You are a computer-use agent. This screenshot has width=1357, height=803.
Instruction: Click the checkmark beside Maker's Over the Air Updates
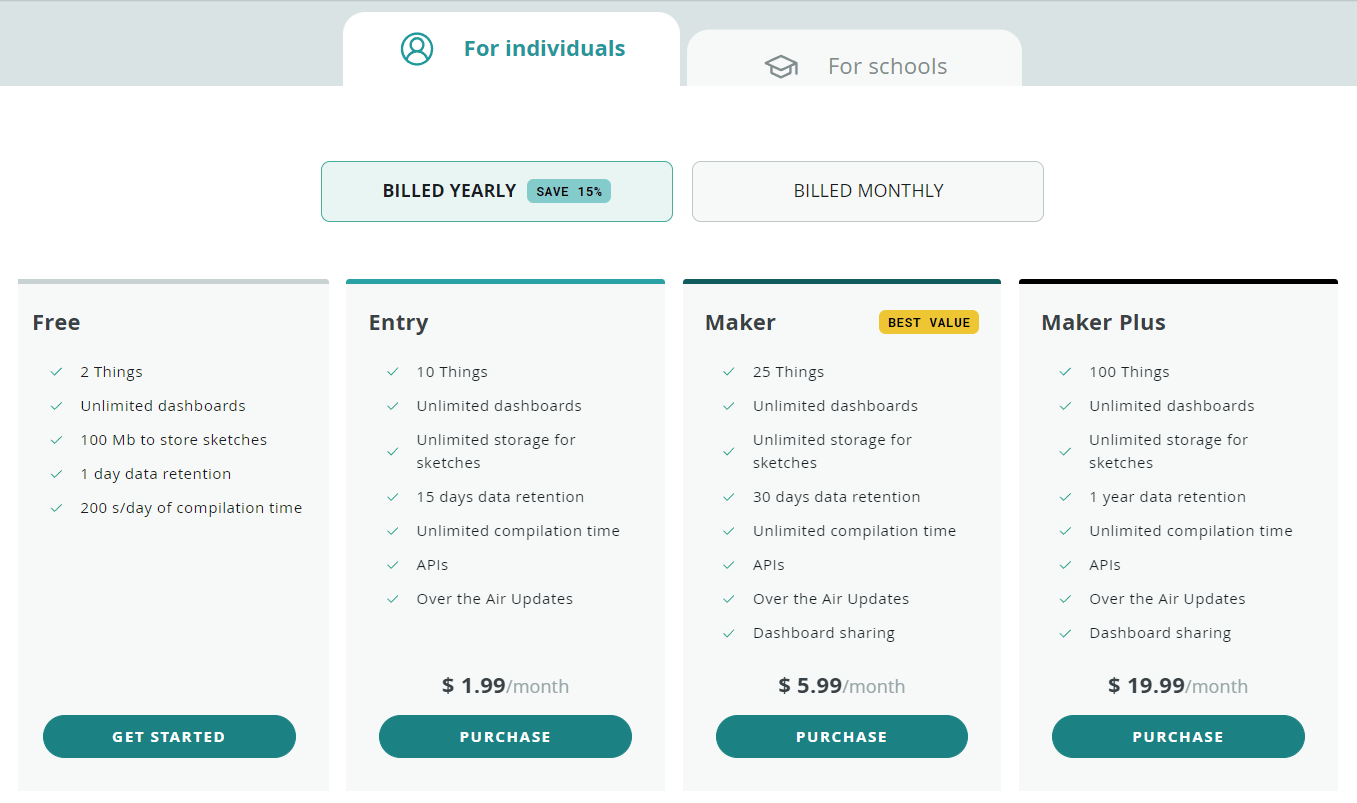(729, 599)
